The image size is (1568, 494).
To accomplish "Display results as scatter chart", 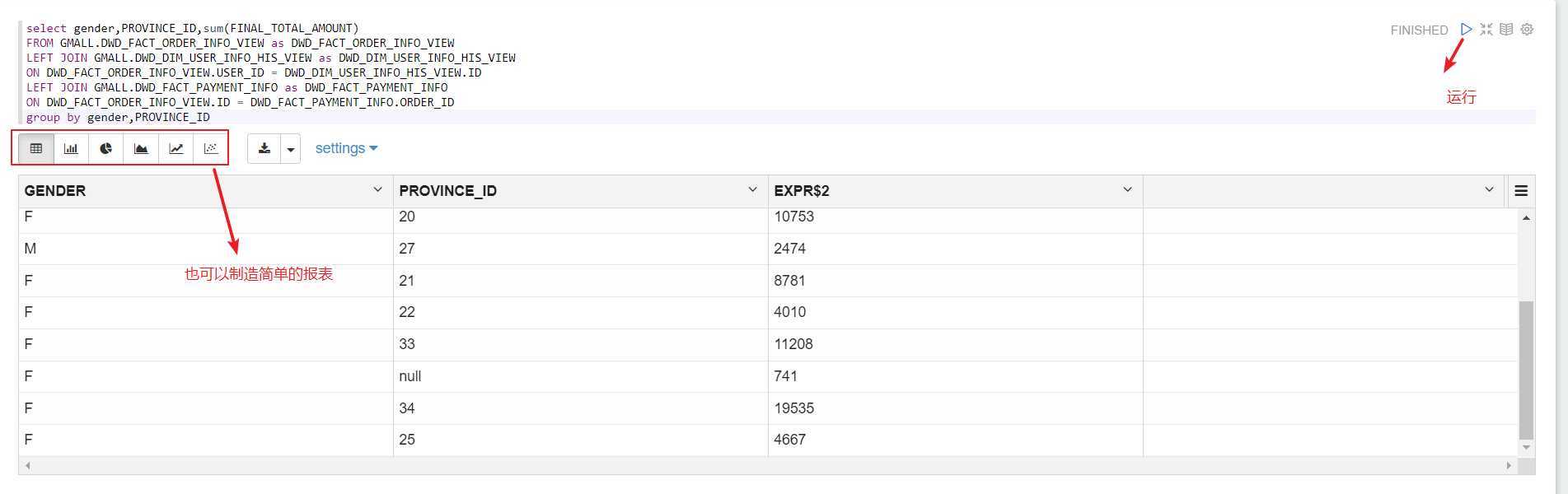I will pyautogui.click(x=211, y=148).
